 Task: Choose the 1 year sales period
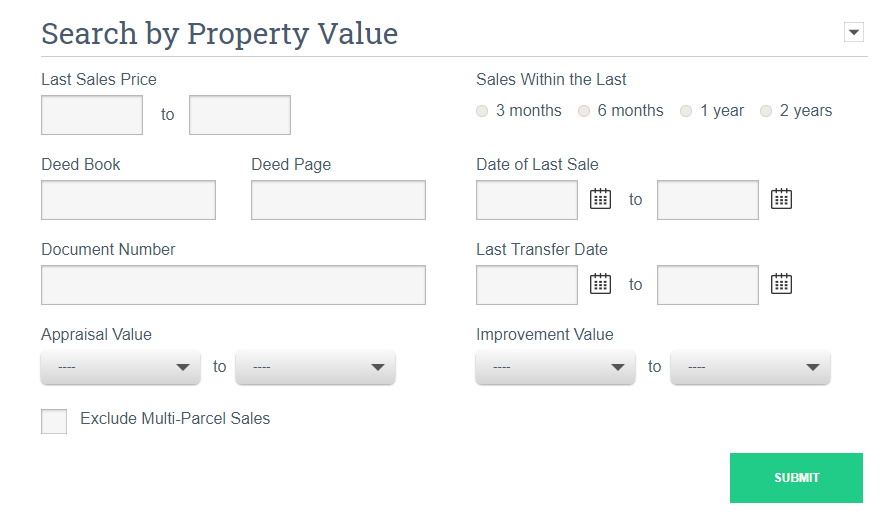click(x=687, y=111)
